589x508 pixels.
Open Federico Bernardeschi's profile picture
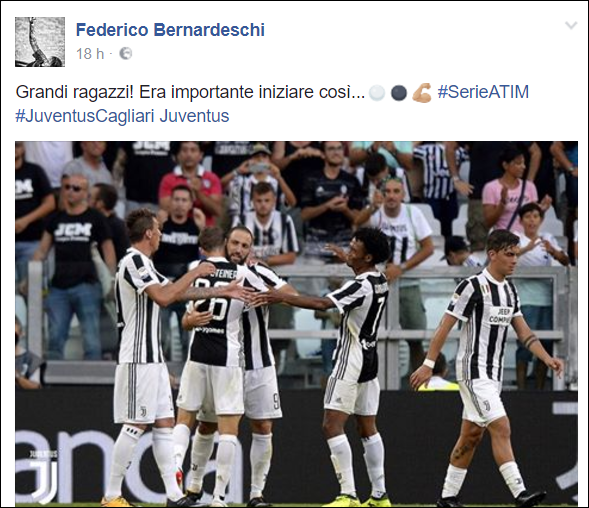tap(40, 42)
